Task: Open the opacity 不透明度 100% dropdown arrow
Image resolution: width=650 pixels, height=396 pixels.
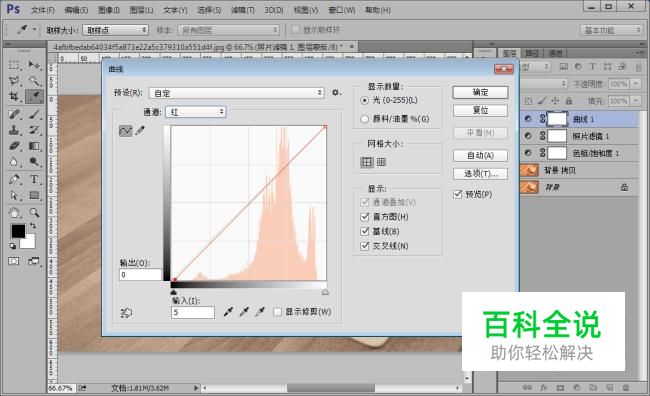Action: pos(636,84)
